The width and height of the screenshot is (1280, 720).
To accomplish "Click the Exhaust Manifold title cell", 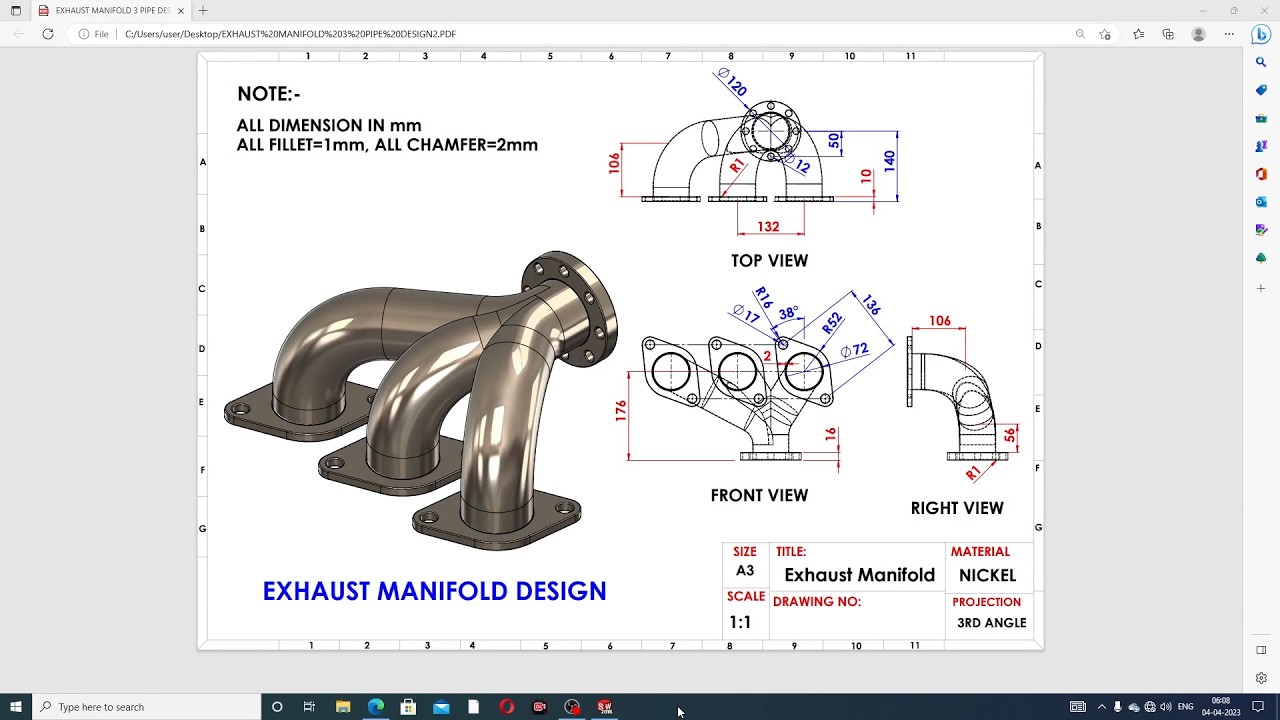I will tap(859, 575).
